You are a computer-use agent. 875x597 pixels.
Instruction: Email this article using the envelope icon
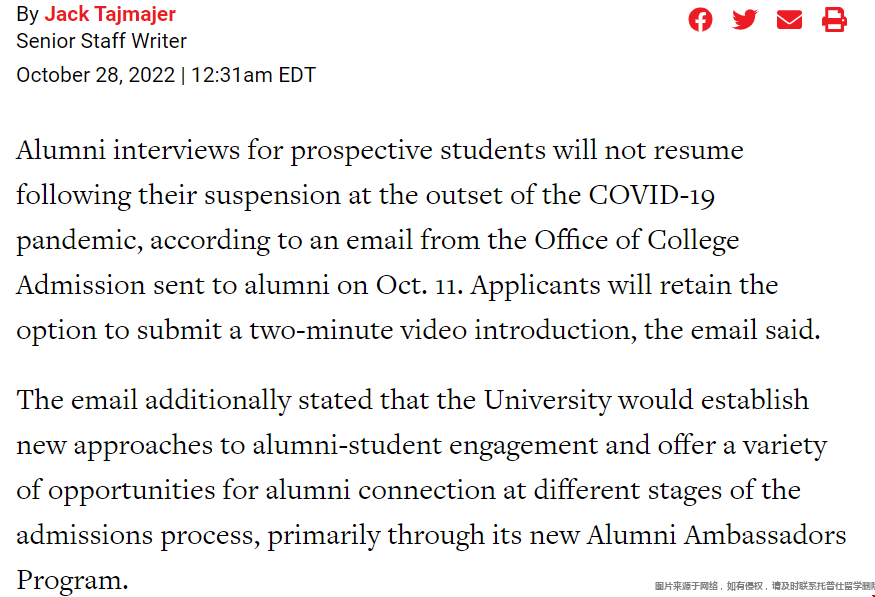click(x=789, y=20)
